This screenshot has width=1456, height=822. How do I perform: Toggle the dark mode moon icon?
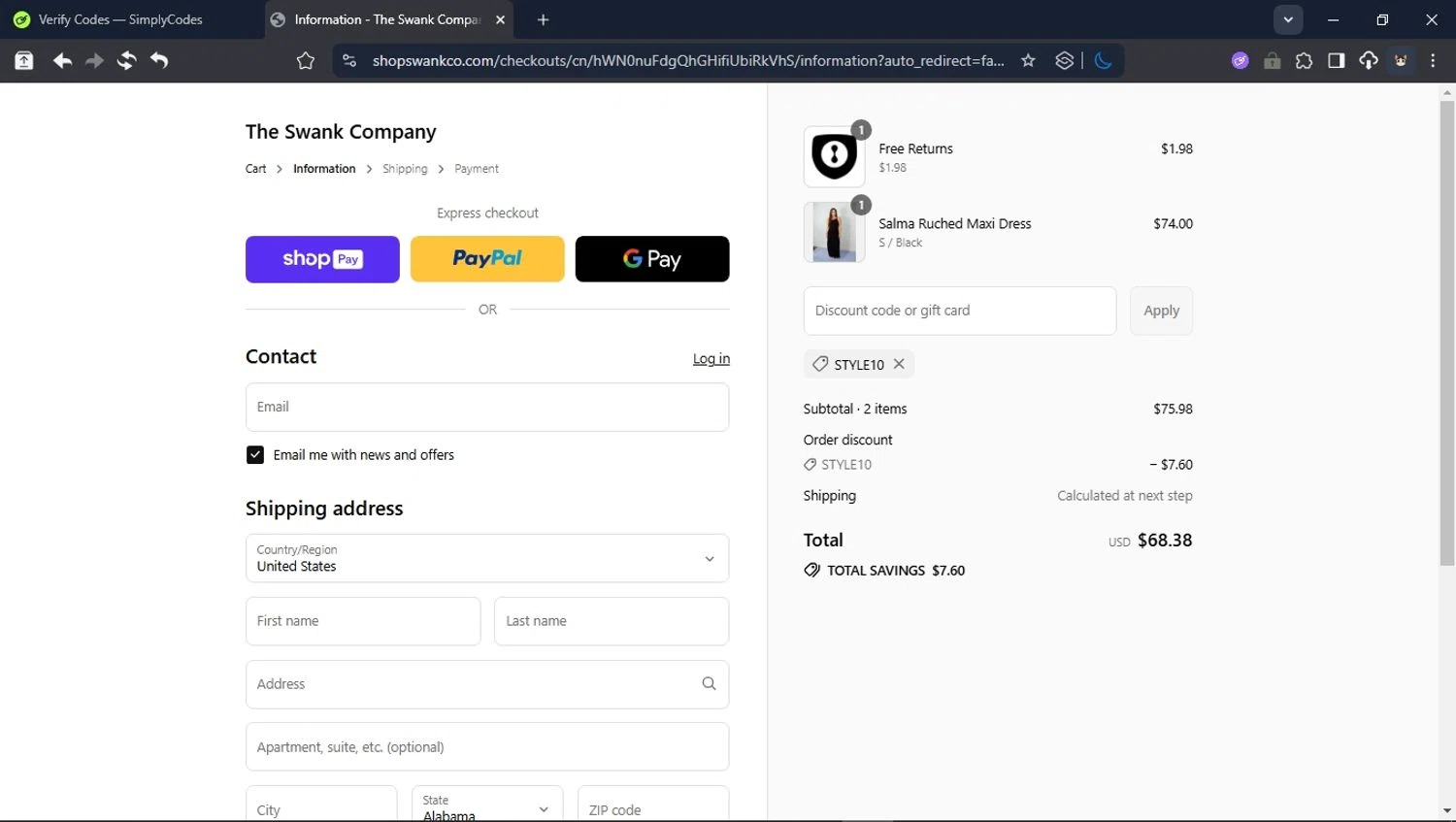[x=1103, y=60]
